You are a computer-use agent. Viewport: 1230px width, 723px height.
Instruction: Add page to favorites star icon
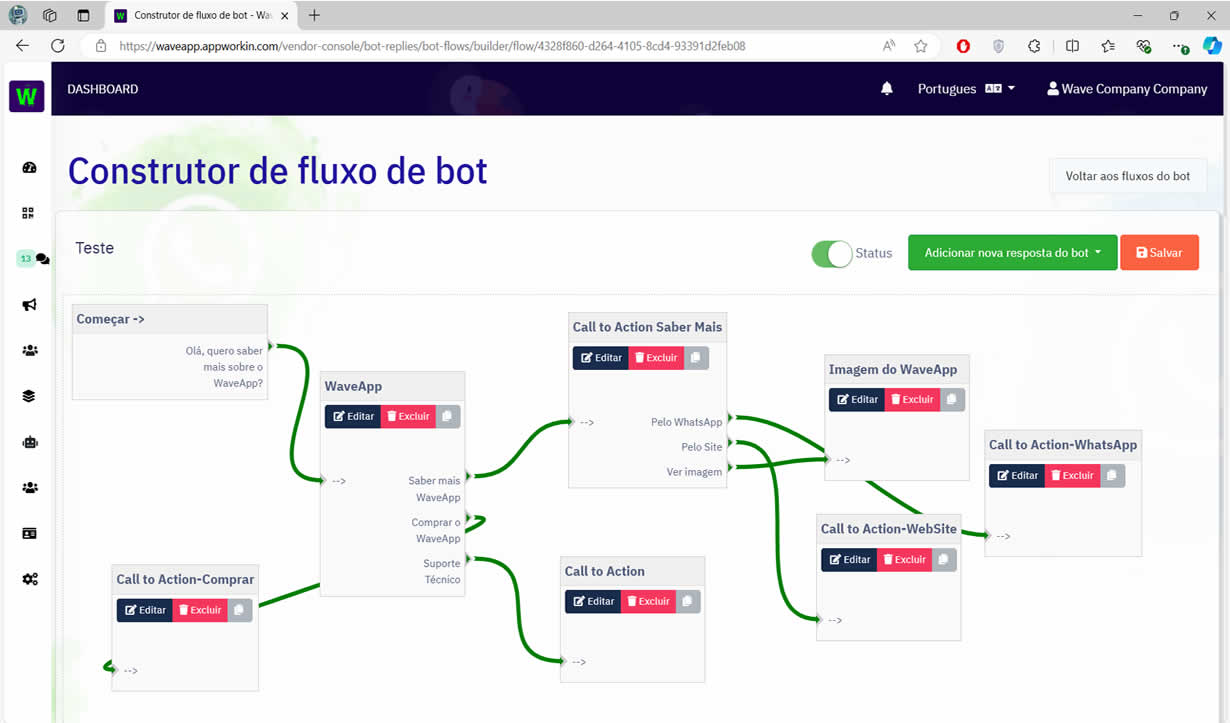[x=921, y=46]
